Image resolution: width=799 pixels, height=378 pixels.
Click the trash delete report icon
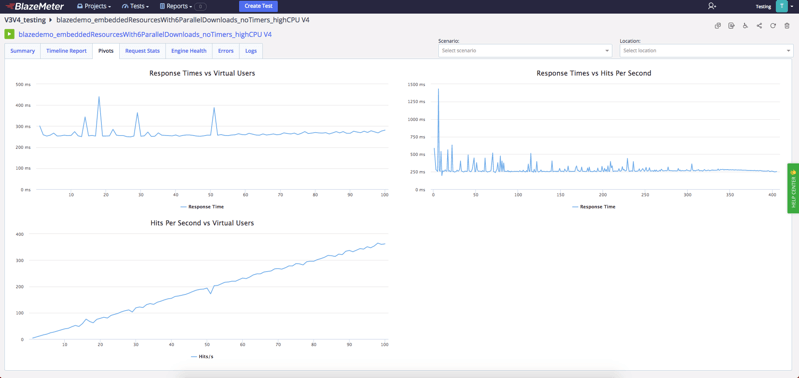tap(787, 26)
